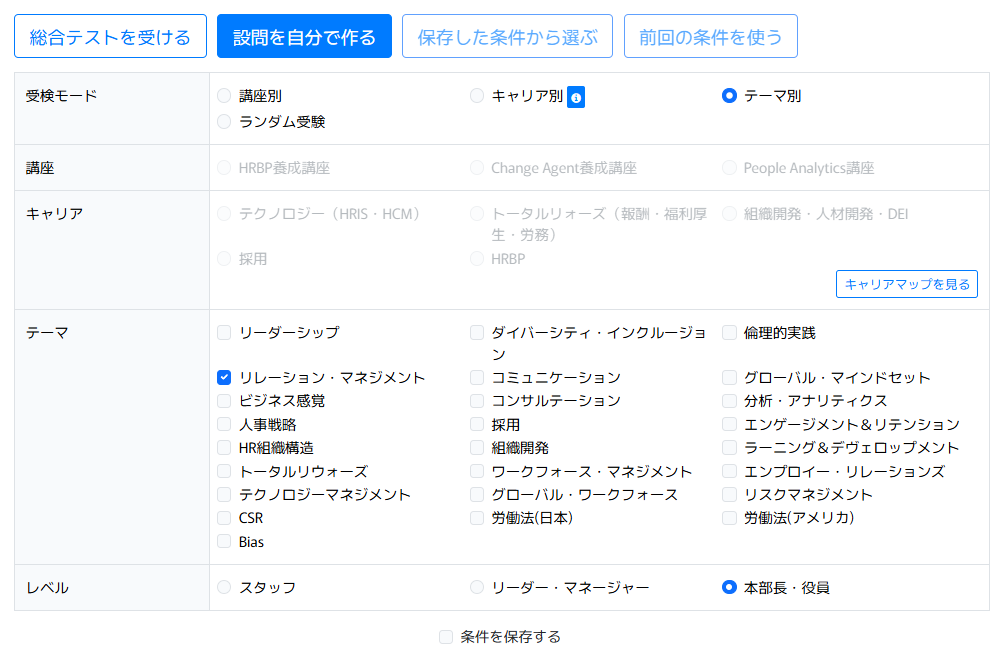Screen dimensions: 997x658
Task: Check the リーダーシップ theme checkbox
Action: 224,332
